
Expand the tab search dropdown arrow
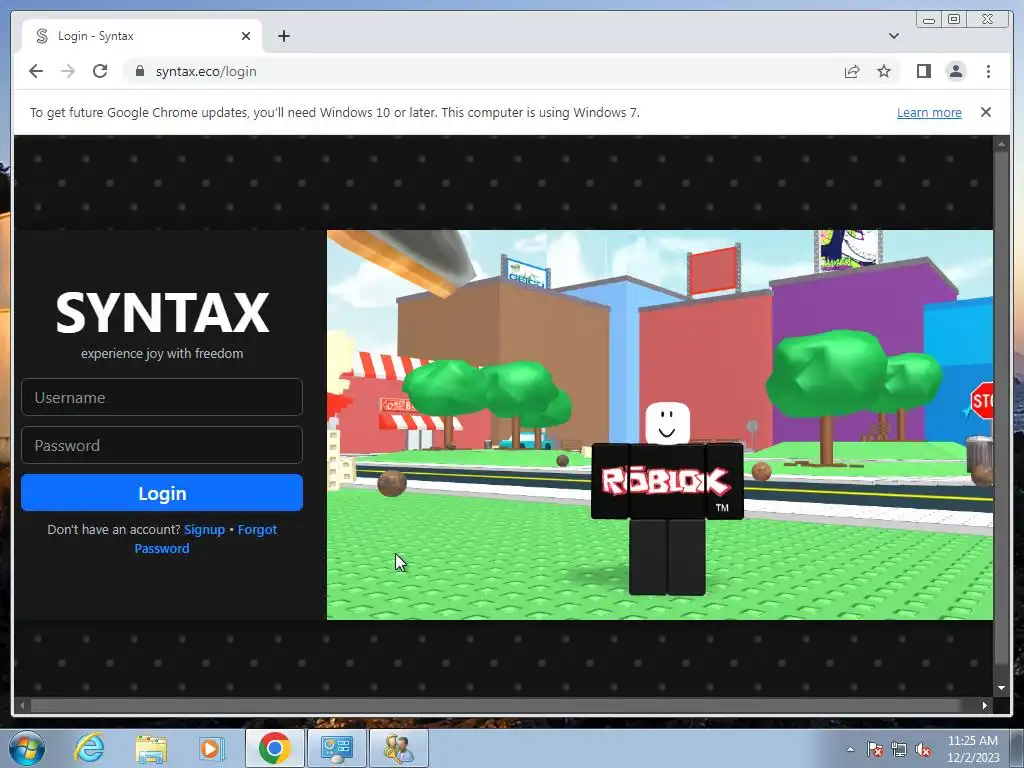(x=893, y=36)
